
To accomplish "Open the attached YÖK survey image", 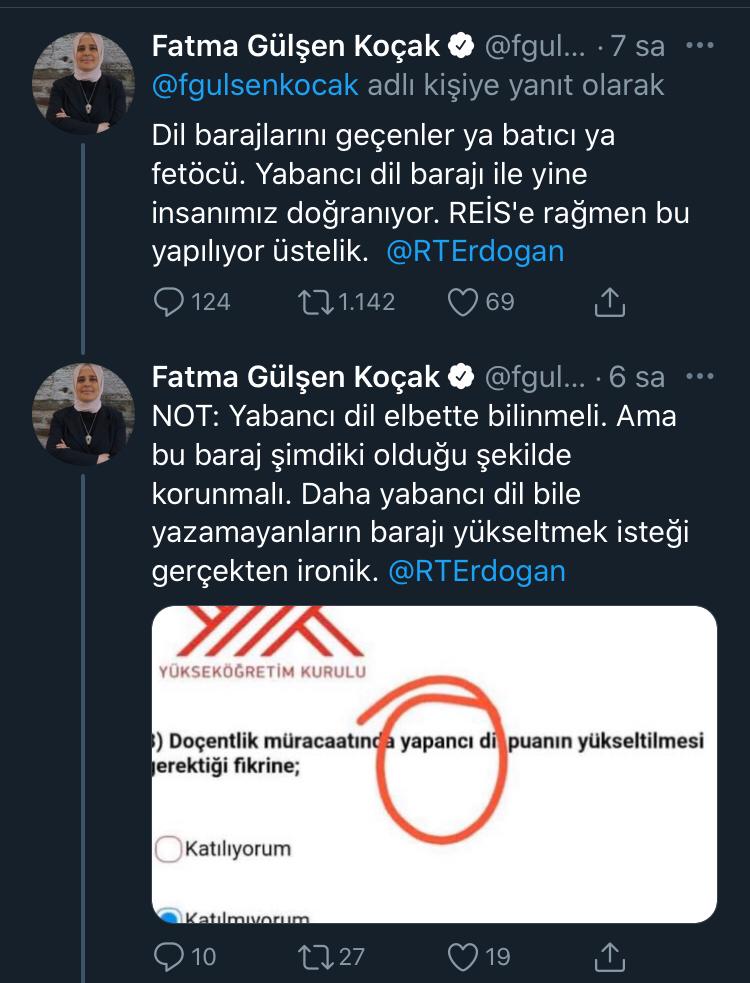I will pyautogui.click(x=434, y=763).
